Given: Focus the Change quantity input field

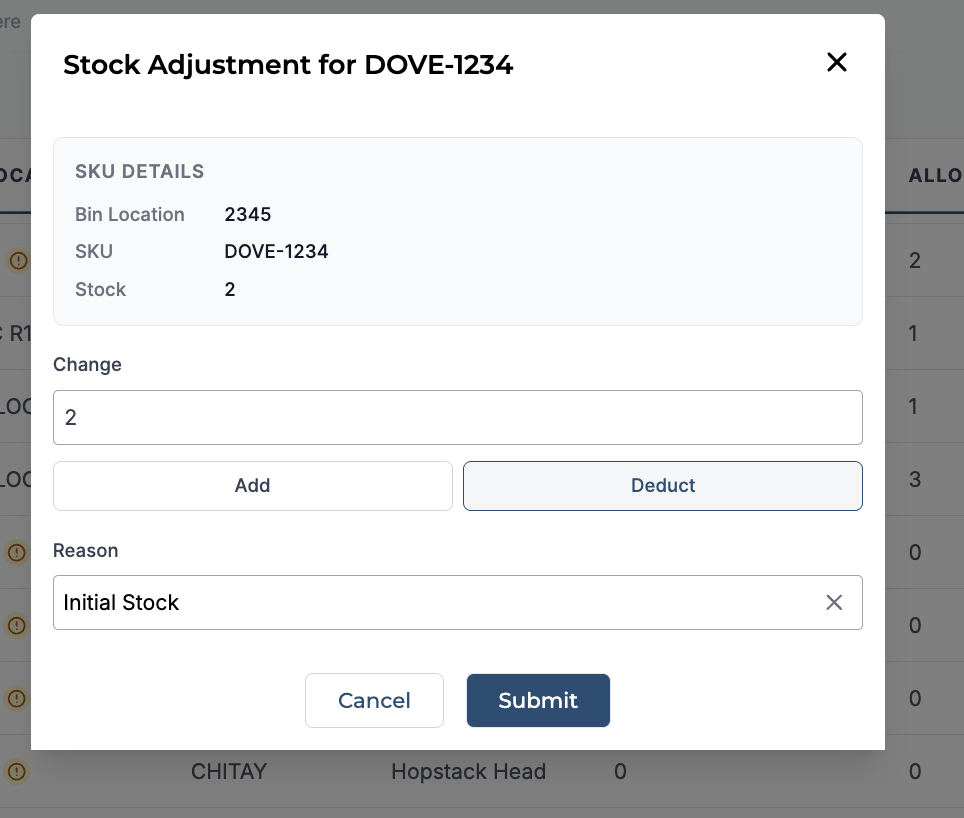Looking at the screenshot, I should (x=457, y=417).
